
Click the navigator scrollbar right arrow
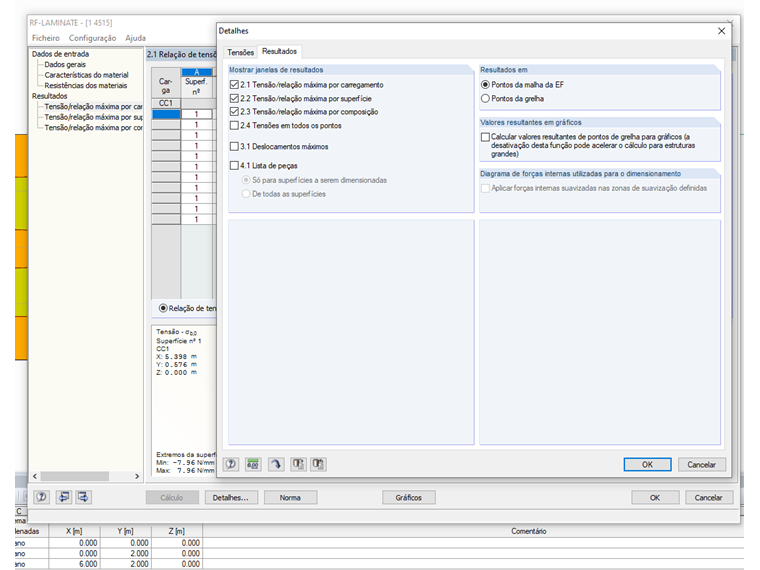[x=137, y=476]
